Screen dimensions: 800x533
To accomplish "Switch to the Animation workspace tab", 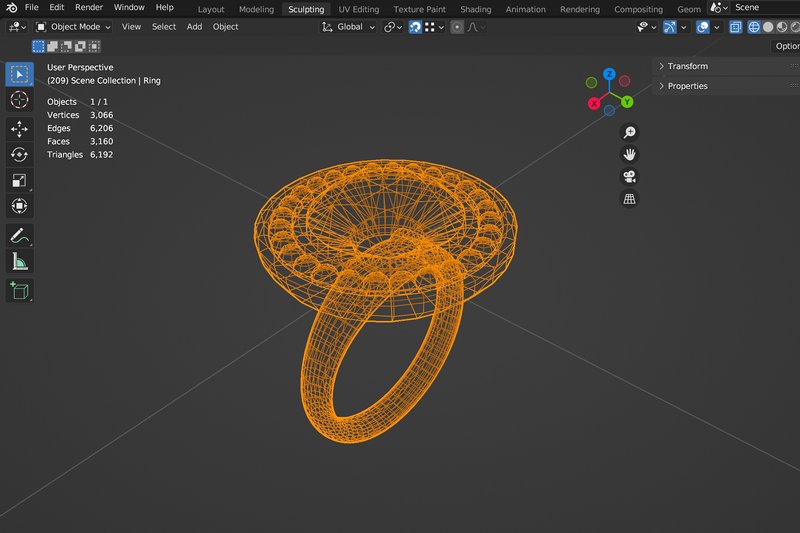I will tap(526, 9).
